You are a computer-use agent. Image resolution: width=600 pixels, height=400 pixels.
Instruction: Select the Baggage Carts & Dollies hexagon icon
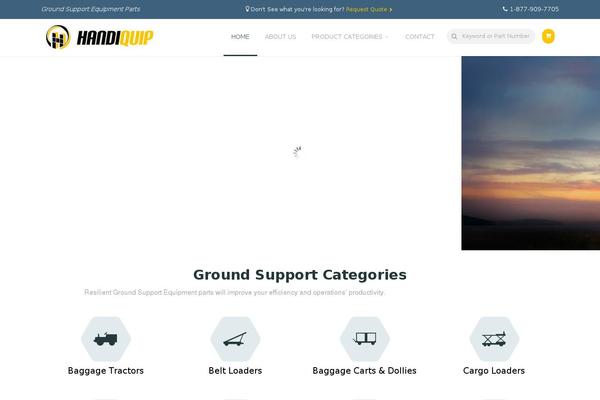pyautogui.click(x=365, y=339)
